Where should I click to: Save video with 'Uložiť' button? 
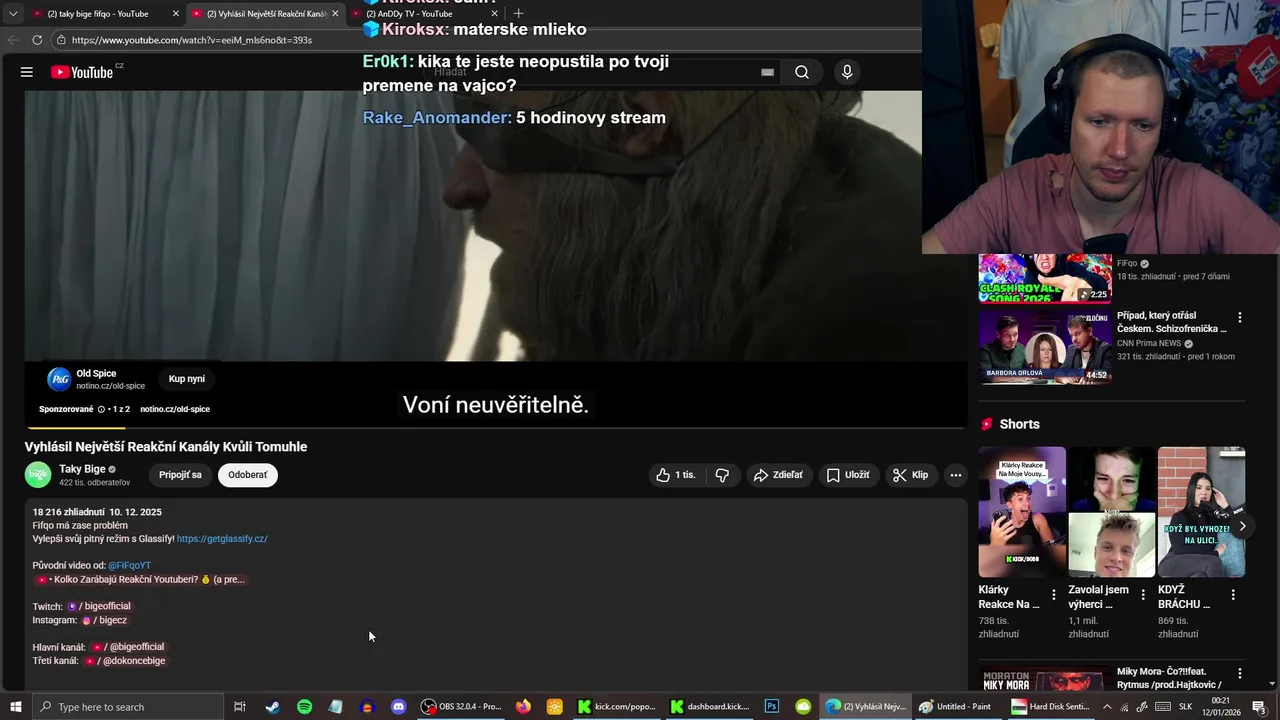pos(848,475)
